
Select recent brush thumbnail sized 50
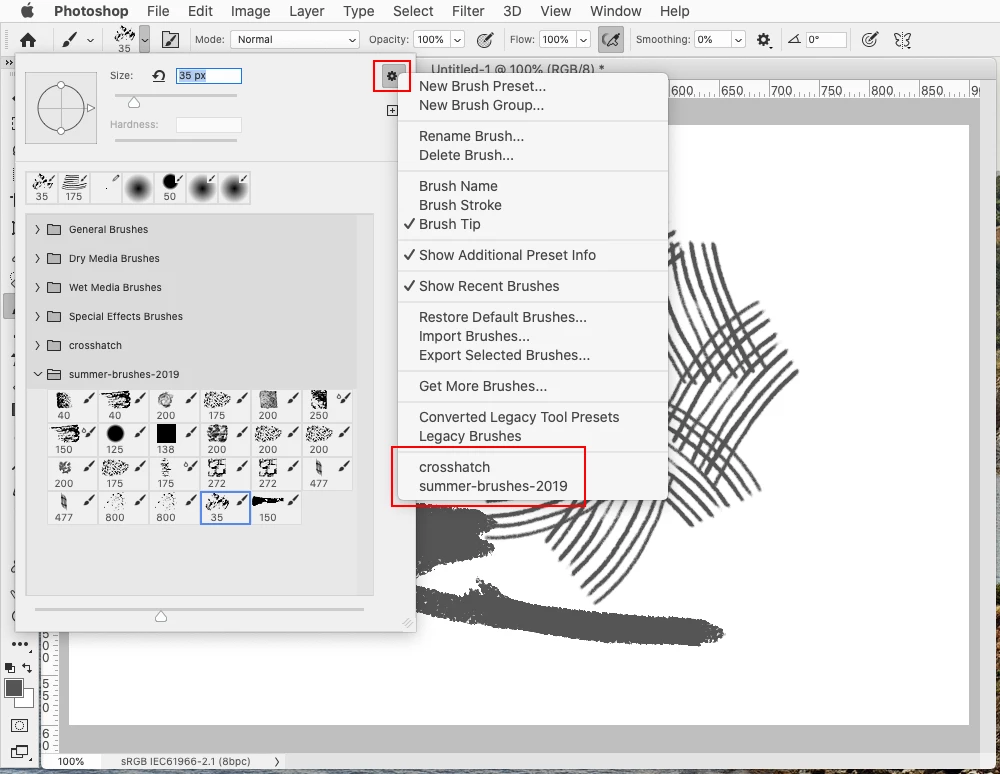tap(170, 188)
